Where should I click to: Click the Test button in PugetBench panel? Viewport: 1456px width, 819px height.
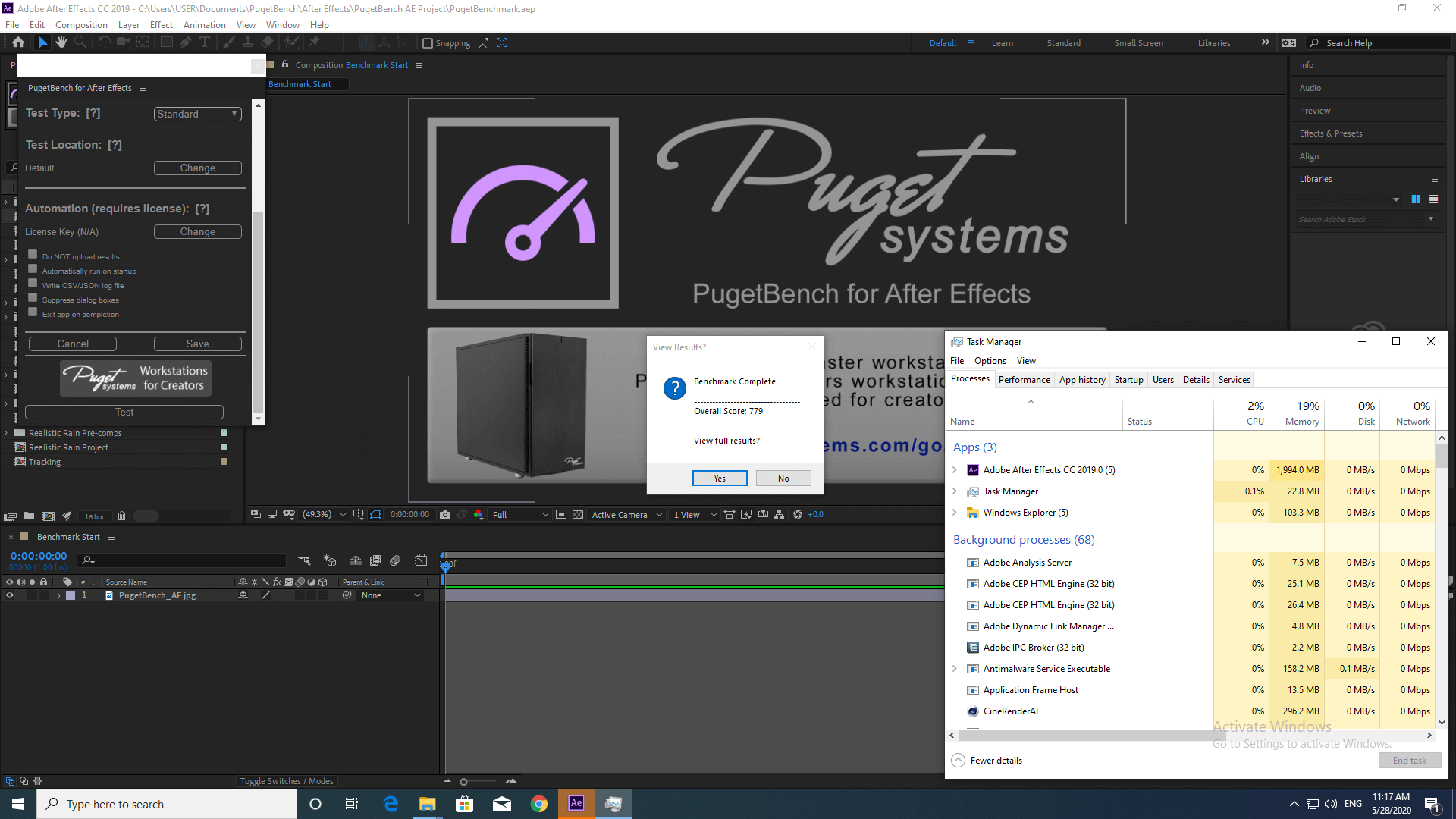pyautogui.click(x=124, y=412)
